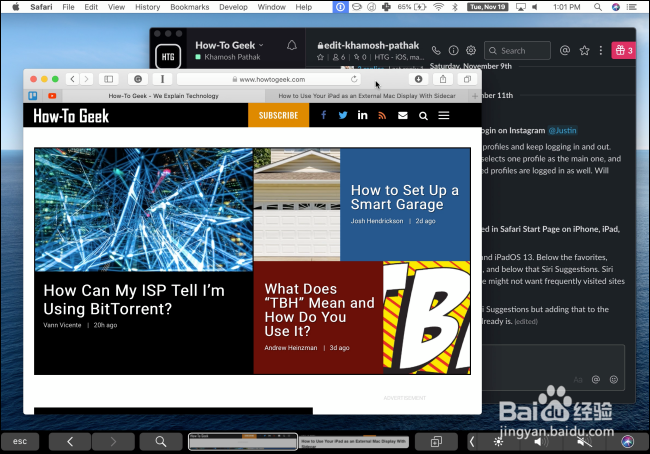Click Safari forward navigation arrow
The height and width of the screenshot is (454, 650).
[x=86, y=79]
